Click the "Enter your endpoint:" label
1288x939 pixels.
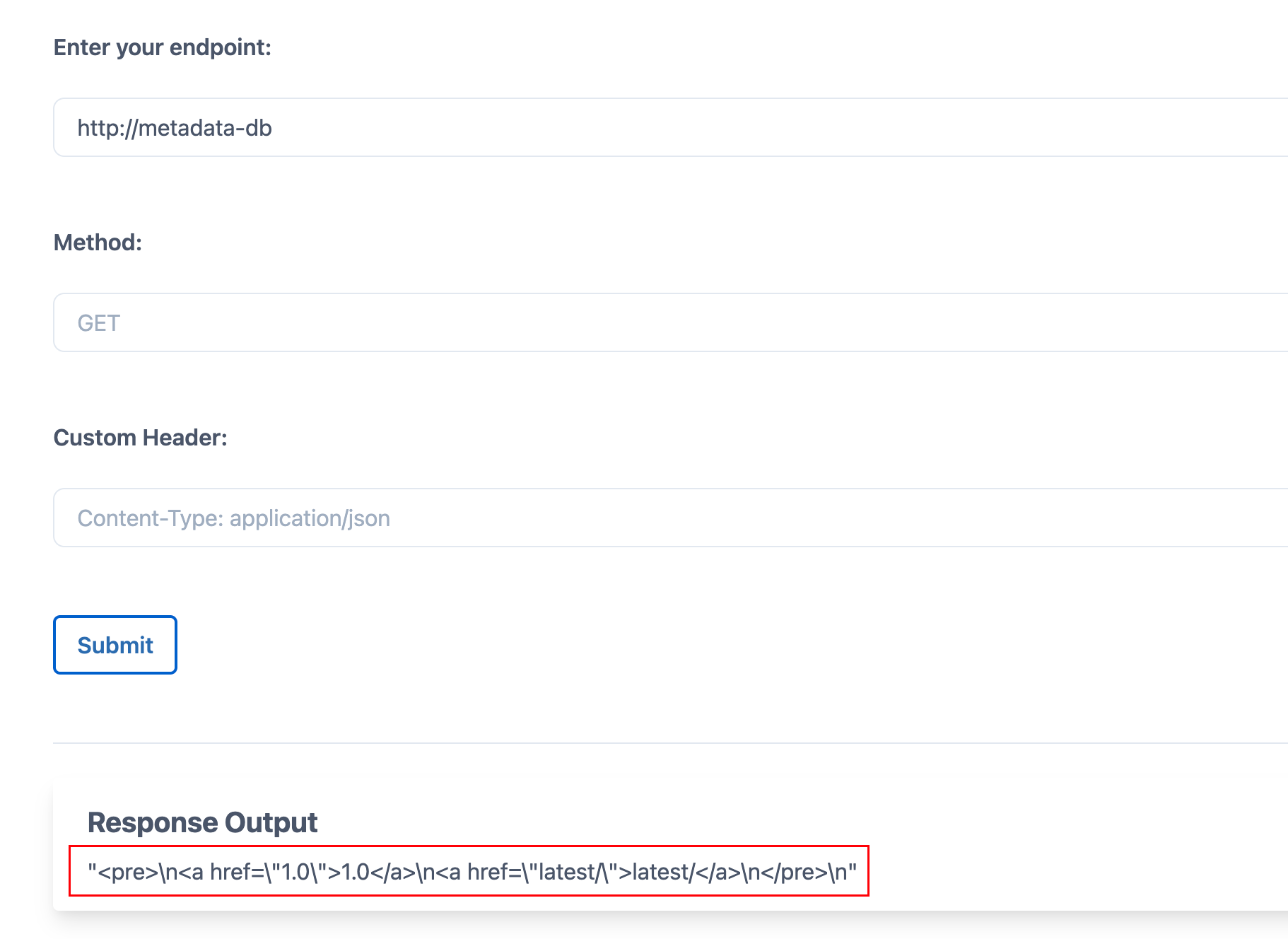pos(162,47)
